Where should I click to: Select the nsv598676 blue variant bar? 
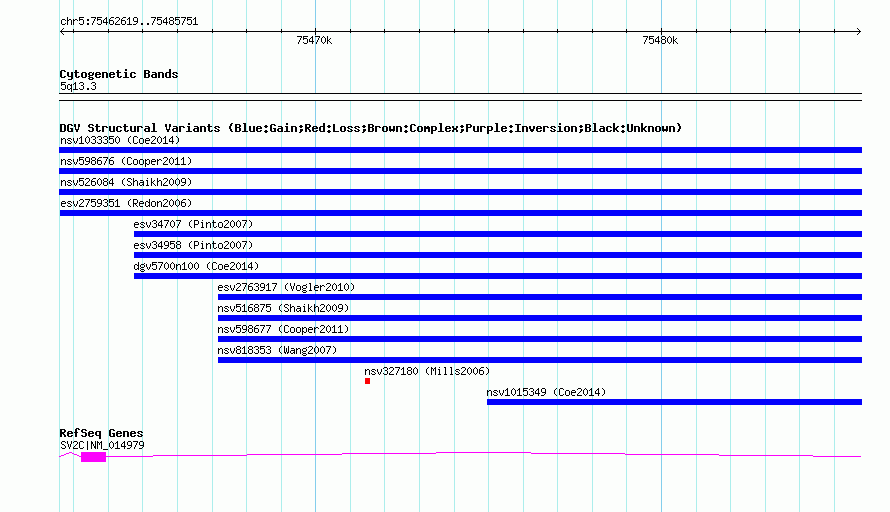pos(460,171)
